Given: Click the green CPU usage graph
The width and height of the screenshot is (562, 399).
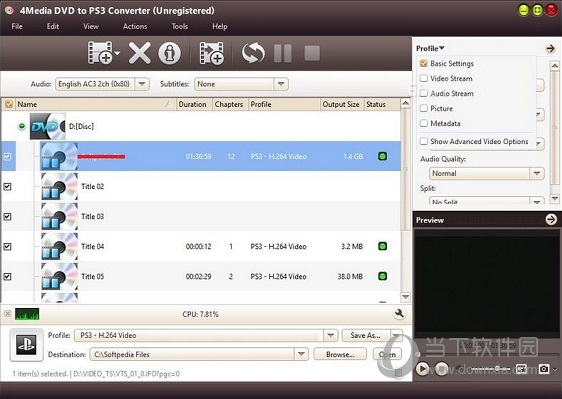Looking at the screenshot, I should pos(27,314).
